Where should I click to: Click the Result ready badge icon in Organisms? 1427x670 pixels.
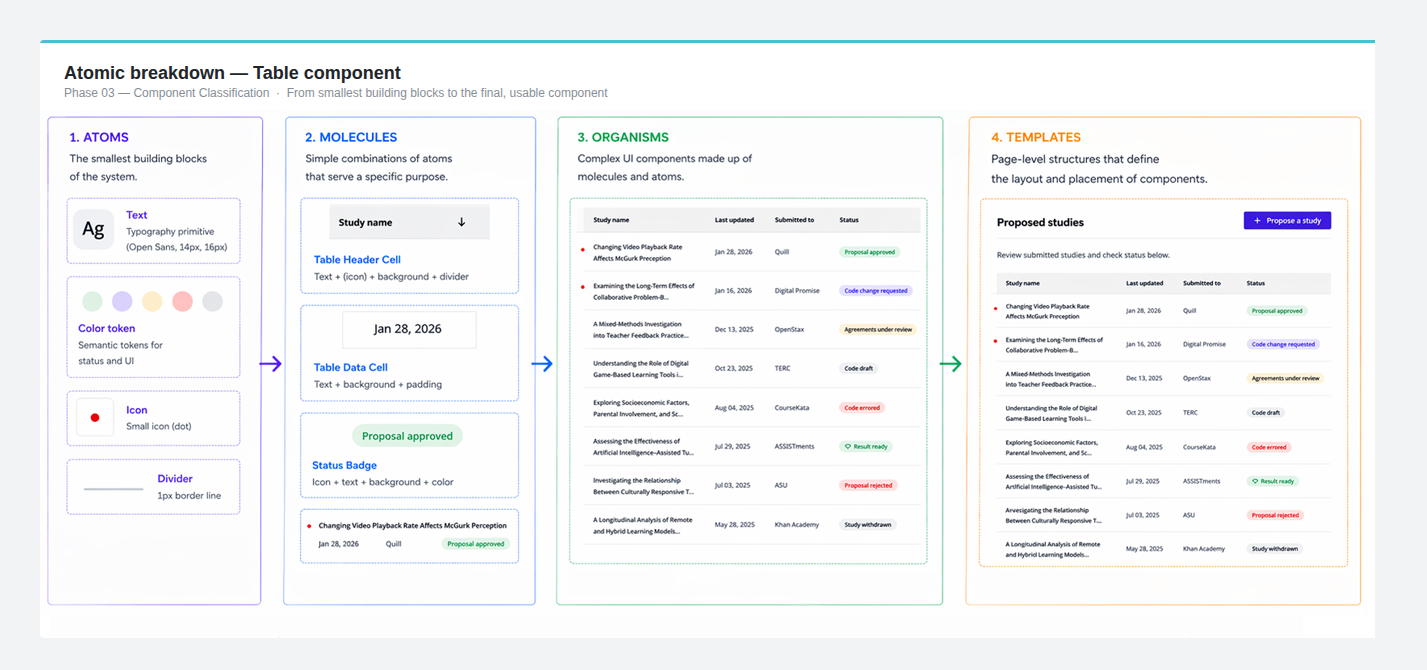point(848,447)
